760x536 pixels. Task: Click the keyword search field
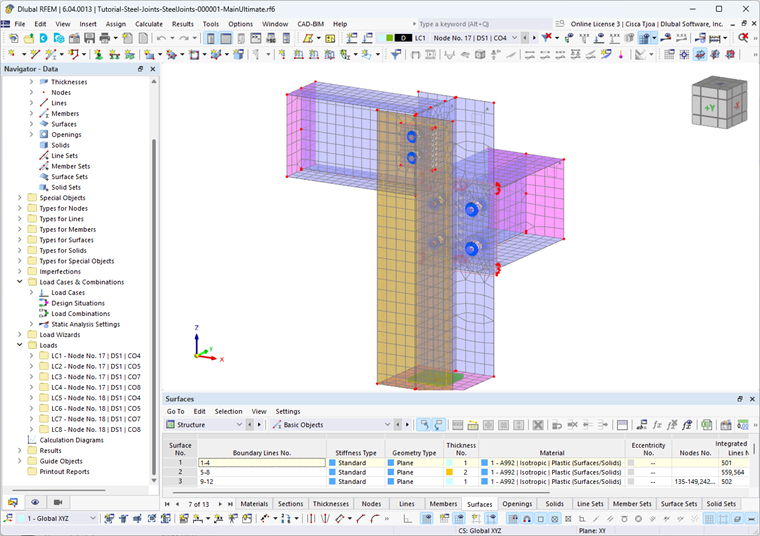485,24
